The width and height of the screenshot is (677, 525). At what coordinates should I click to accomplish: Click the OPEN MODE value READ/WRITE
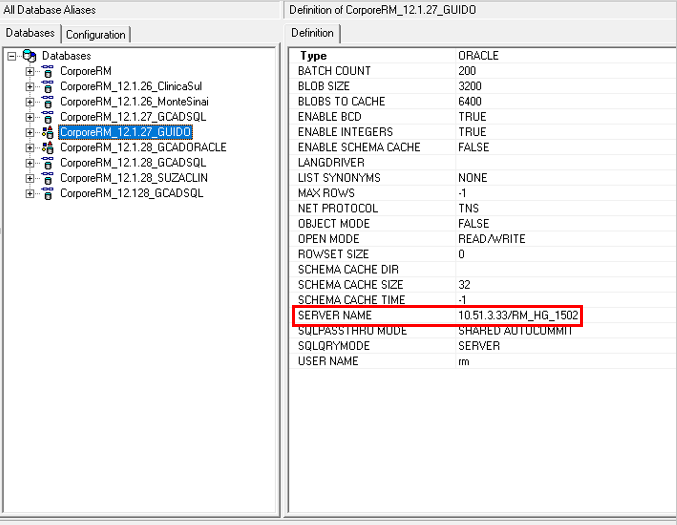[x=492, y=239]
